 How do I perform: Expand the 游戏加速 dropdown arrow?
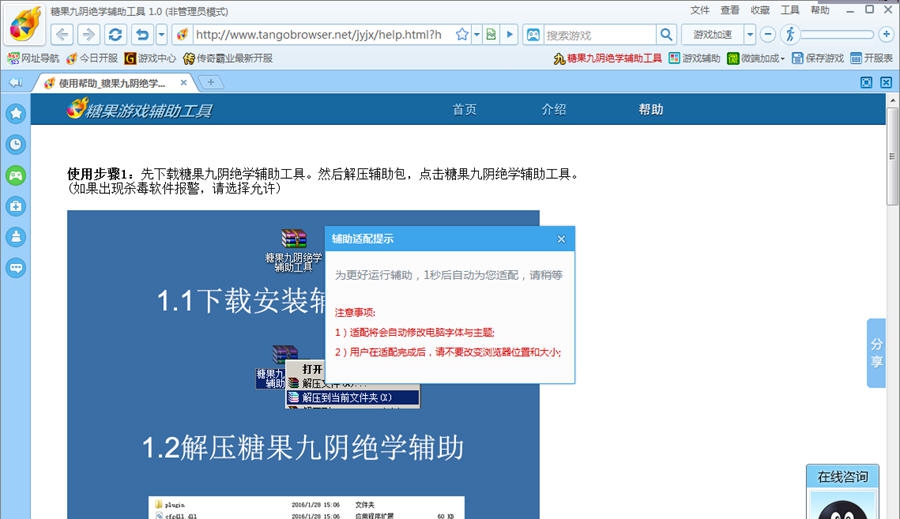tap(750, 34)
